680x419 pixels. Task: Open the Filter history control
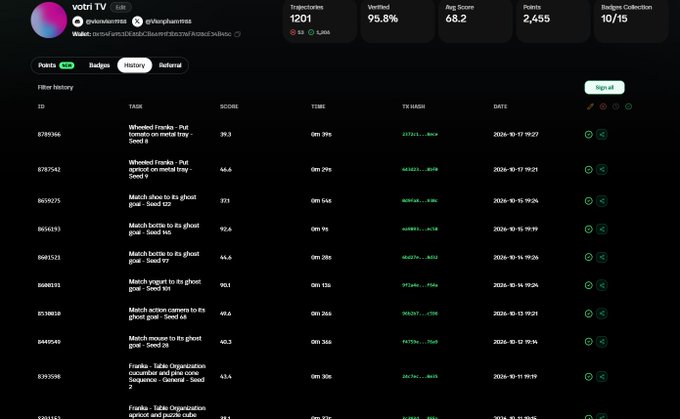click(x=56, y=87)
